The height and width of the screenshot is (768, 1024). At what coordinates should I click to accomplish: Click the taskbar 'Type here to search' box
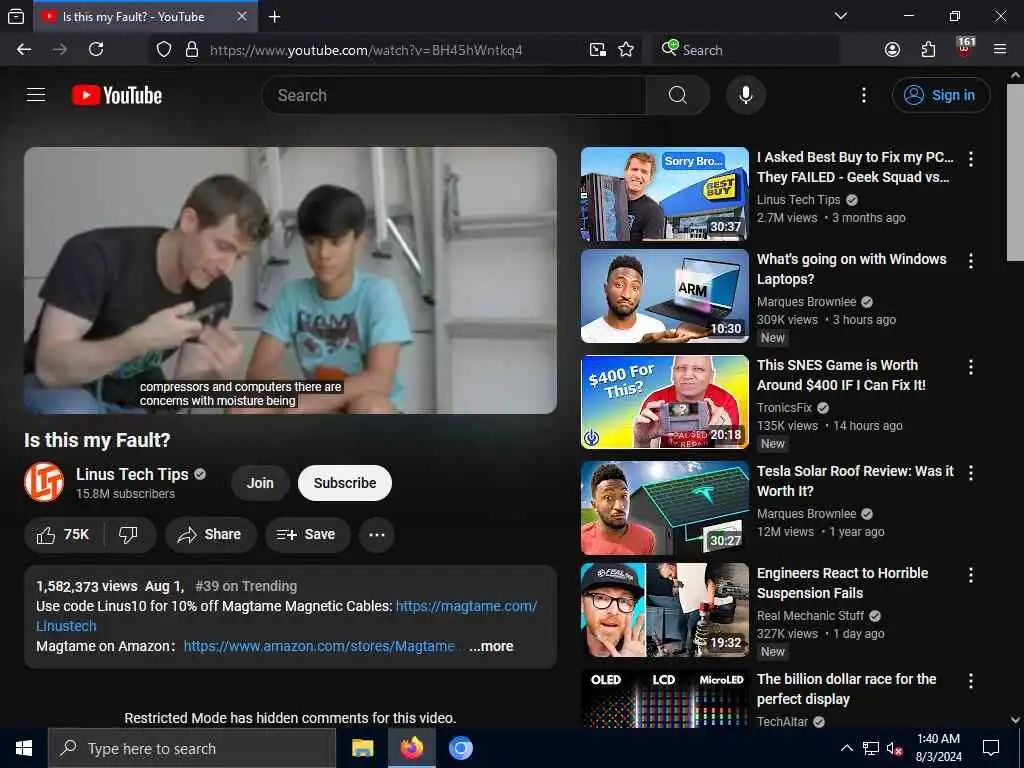click(x=192, y=748)
